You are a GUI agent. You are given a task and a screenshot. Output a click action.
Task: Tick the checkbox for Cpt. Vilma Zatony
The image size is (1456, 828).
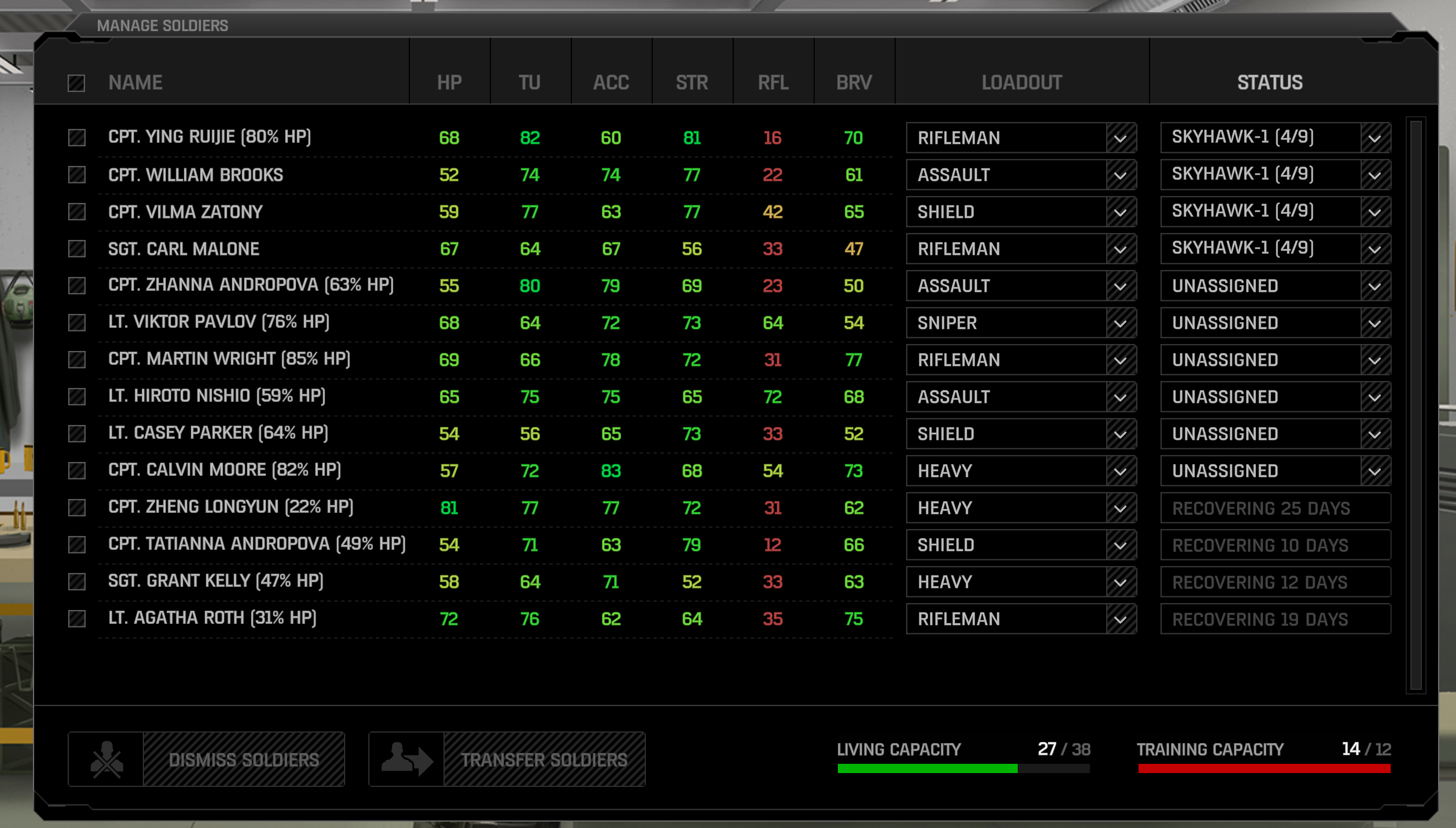[x=77, y=212]
